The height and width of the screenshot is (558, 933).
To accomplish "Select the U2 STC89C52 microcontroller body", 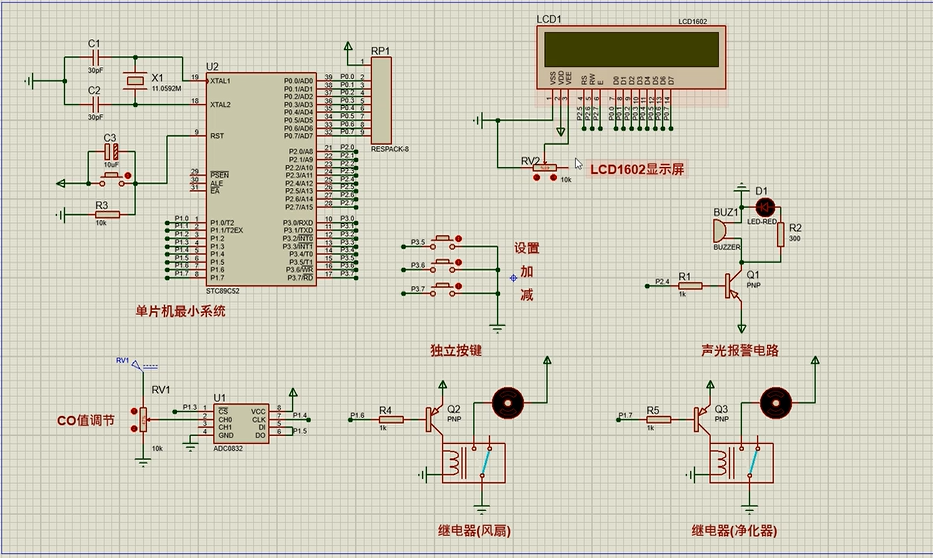I will 264,178.
